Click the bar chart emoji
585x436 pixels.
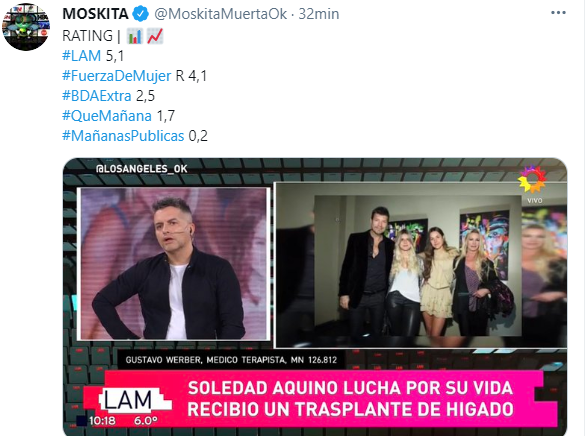point(135,36)
